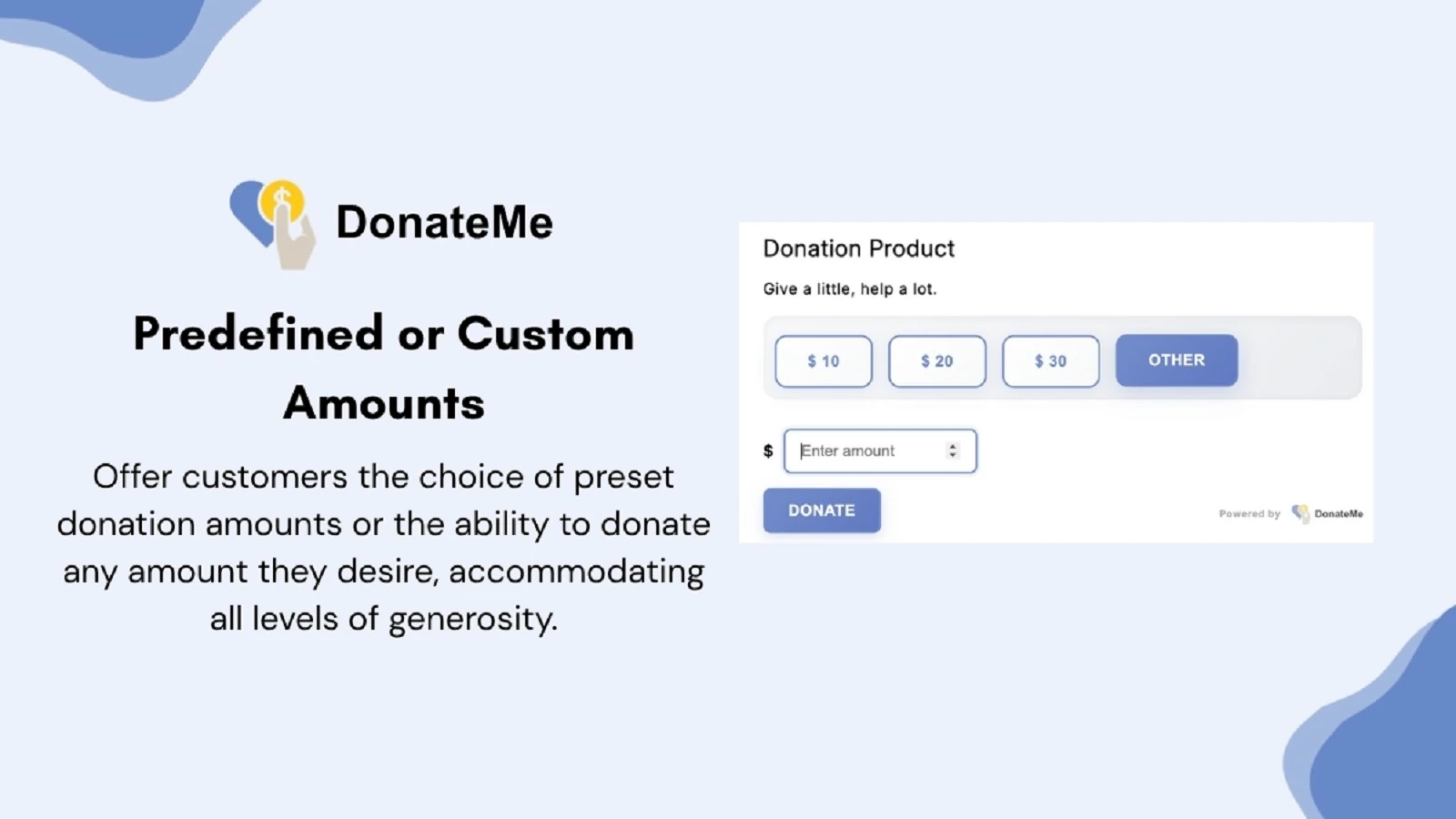Select the $ 10 preset amount
The height and width of the screenshot is (819, 1456).
824,361
